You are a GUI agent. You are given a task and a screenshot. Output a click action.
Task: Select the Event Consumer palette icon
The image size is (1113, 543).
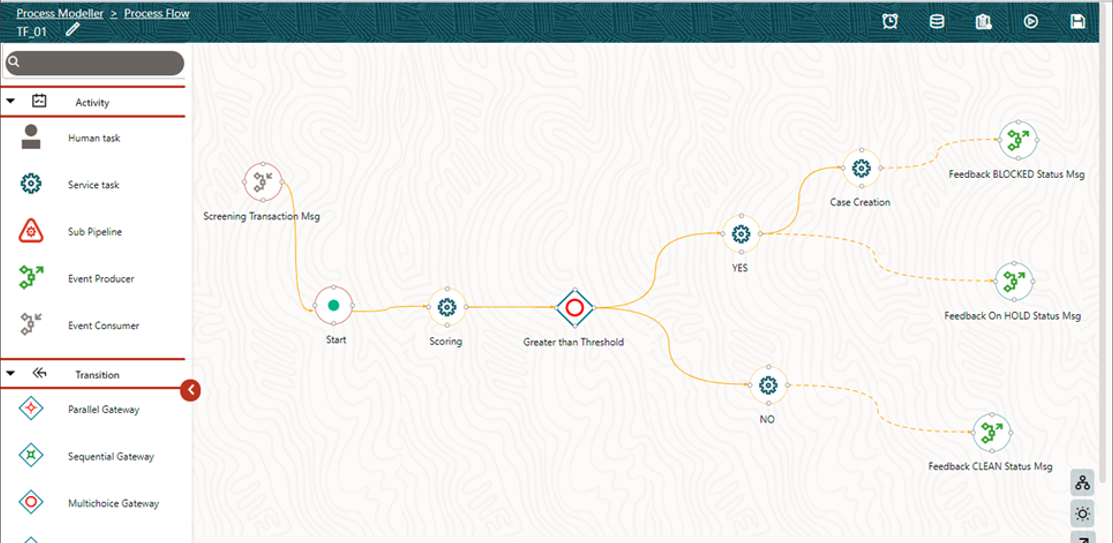[31, 325]
